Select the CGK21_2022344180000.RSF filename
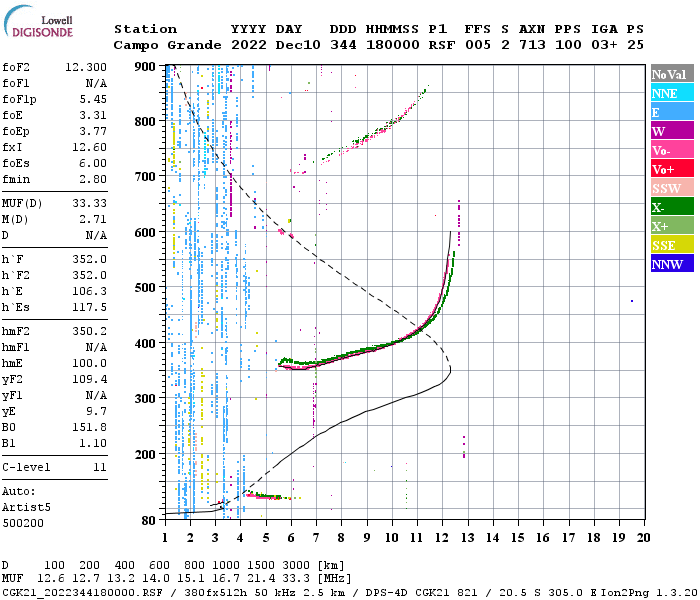 pyautogui.click(x=82, y=593)
